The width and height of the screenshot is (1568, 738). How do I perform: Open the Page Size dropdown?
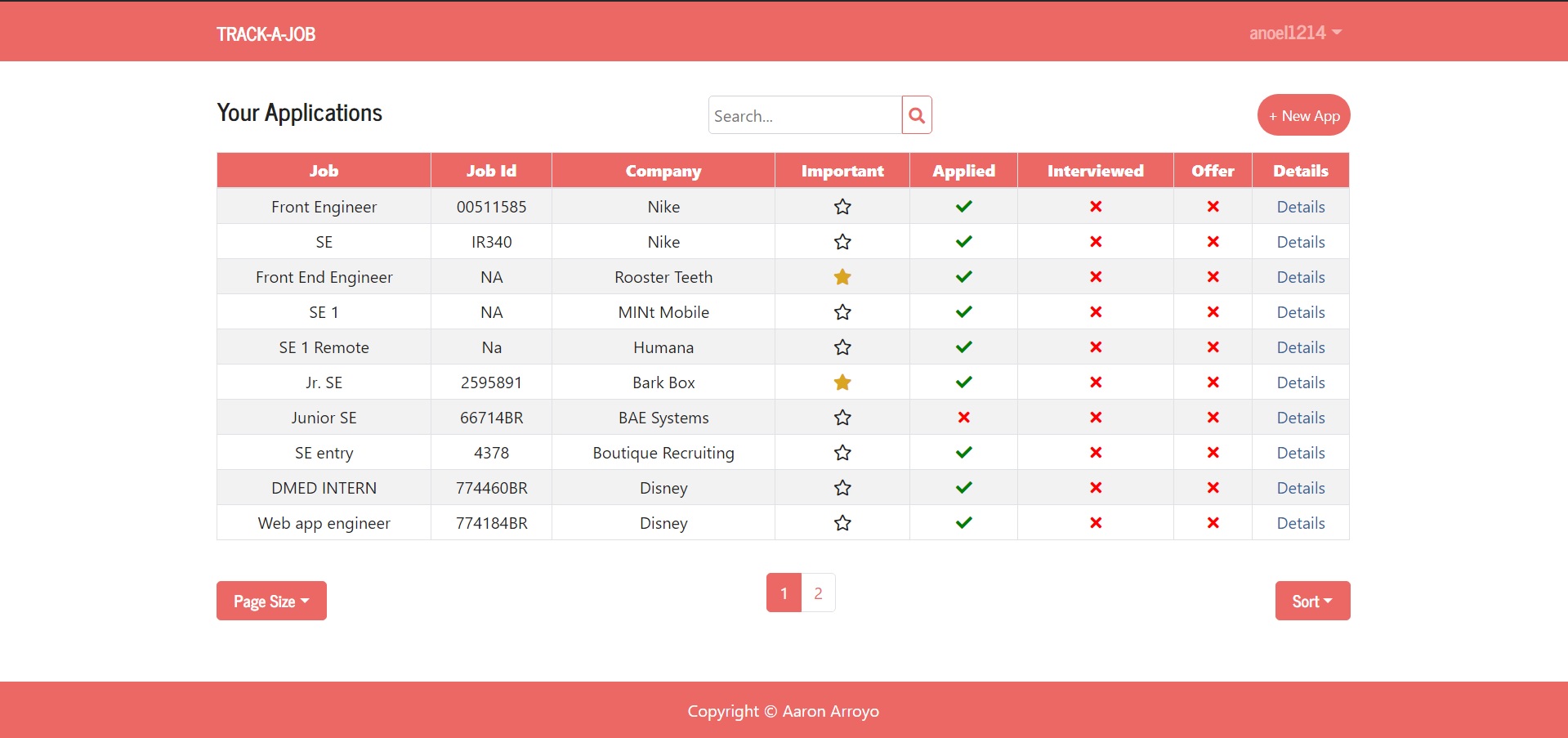point(271,601)
